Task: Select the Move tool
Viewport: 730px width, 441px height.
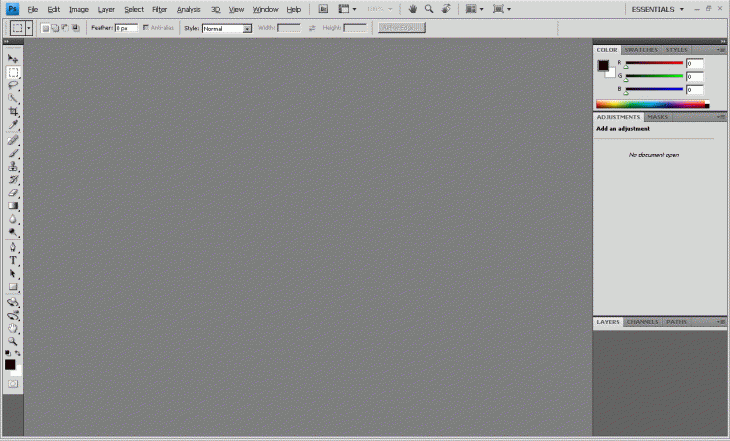Action: click(x=13, y=59)
